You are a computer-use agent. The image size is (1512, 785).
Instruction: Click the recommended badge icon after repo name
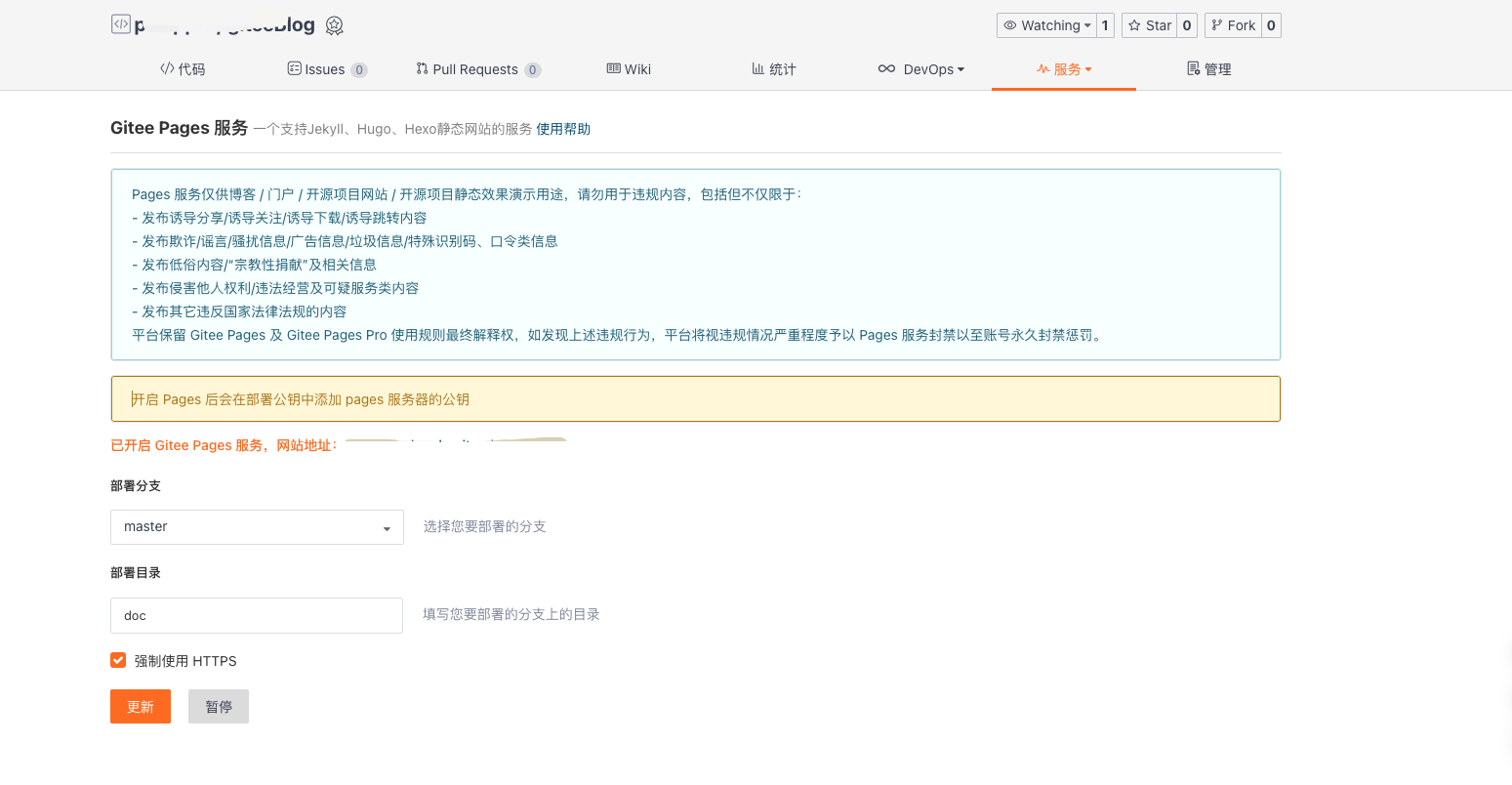pyautogui.click(x=335, y=25)
